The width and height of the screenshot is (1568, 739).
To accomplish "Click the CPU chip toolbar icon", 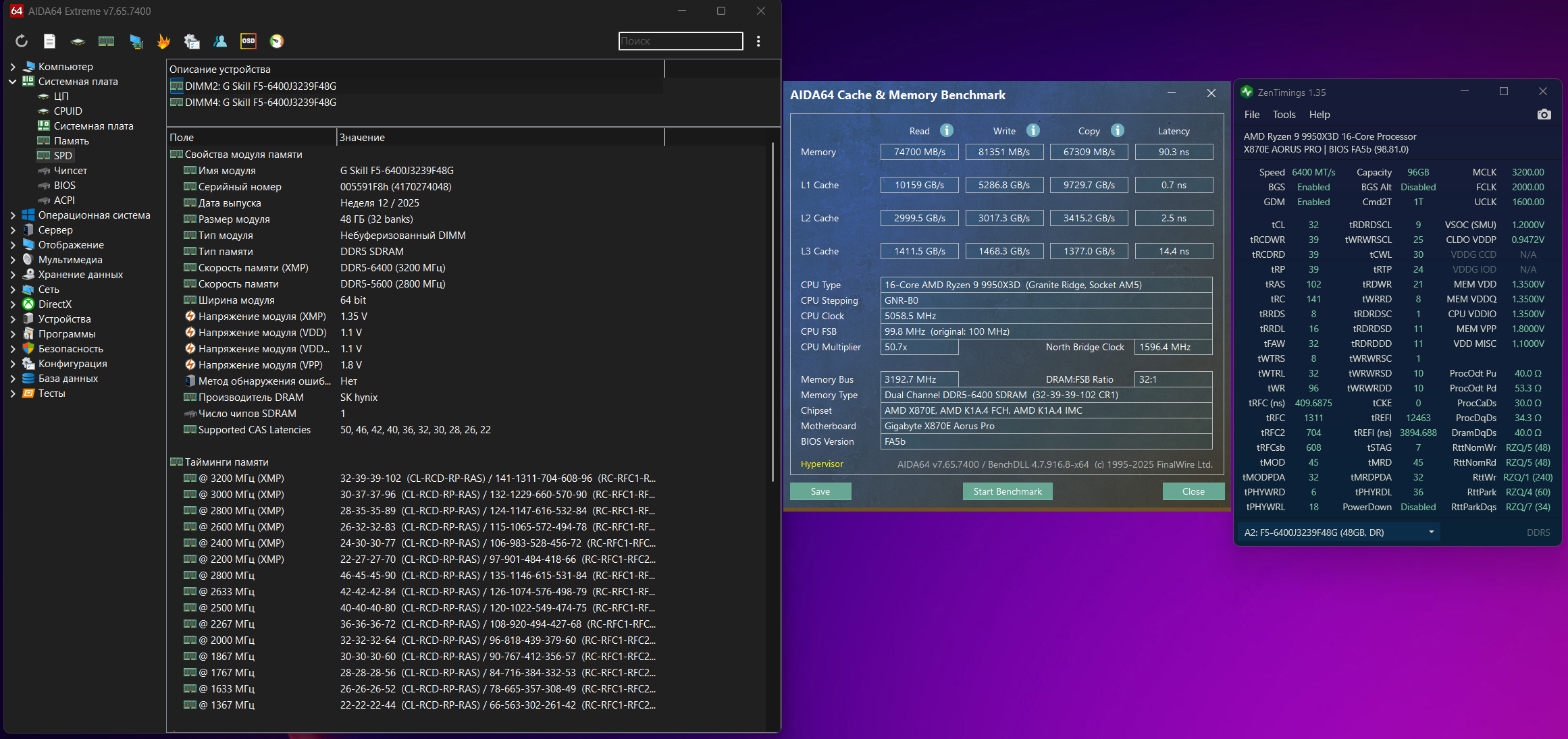I will coord(78,42).
